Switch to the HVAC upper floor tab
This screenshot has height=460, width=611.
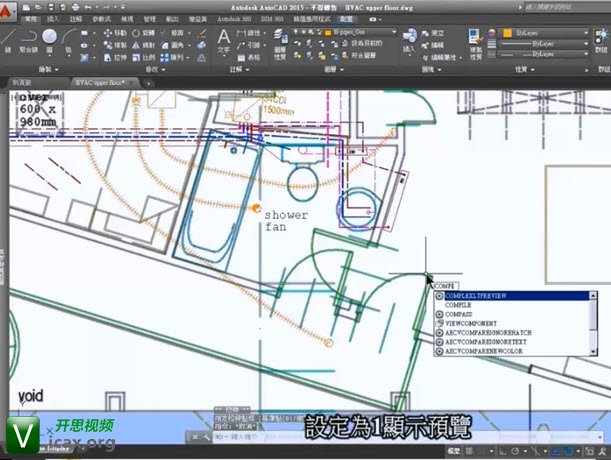tap(100, 82)
